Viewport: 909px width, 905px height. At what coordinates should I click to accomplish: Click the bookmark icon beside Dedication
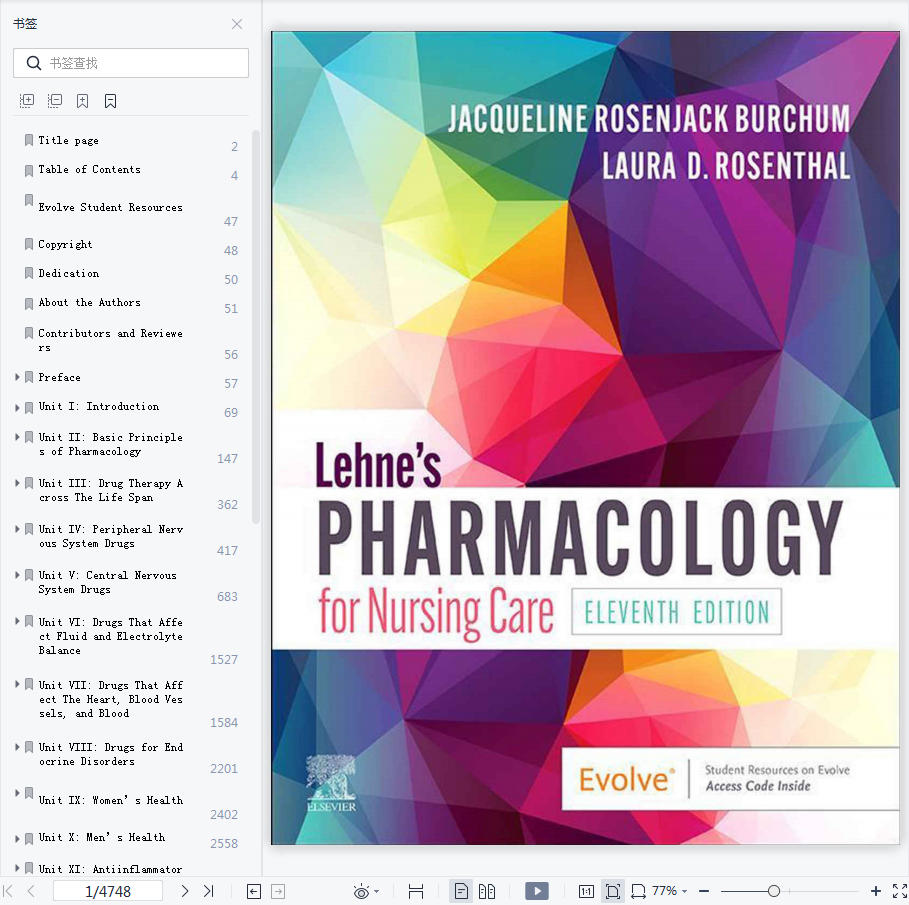tap(28, 273)
